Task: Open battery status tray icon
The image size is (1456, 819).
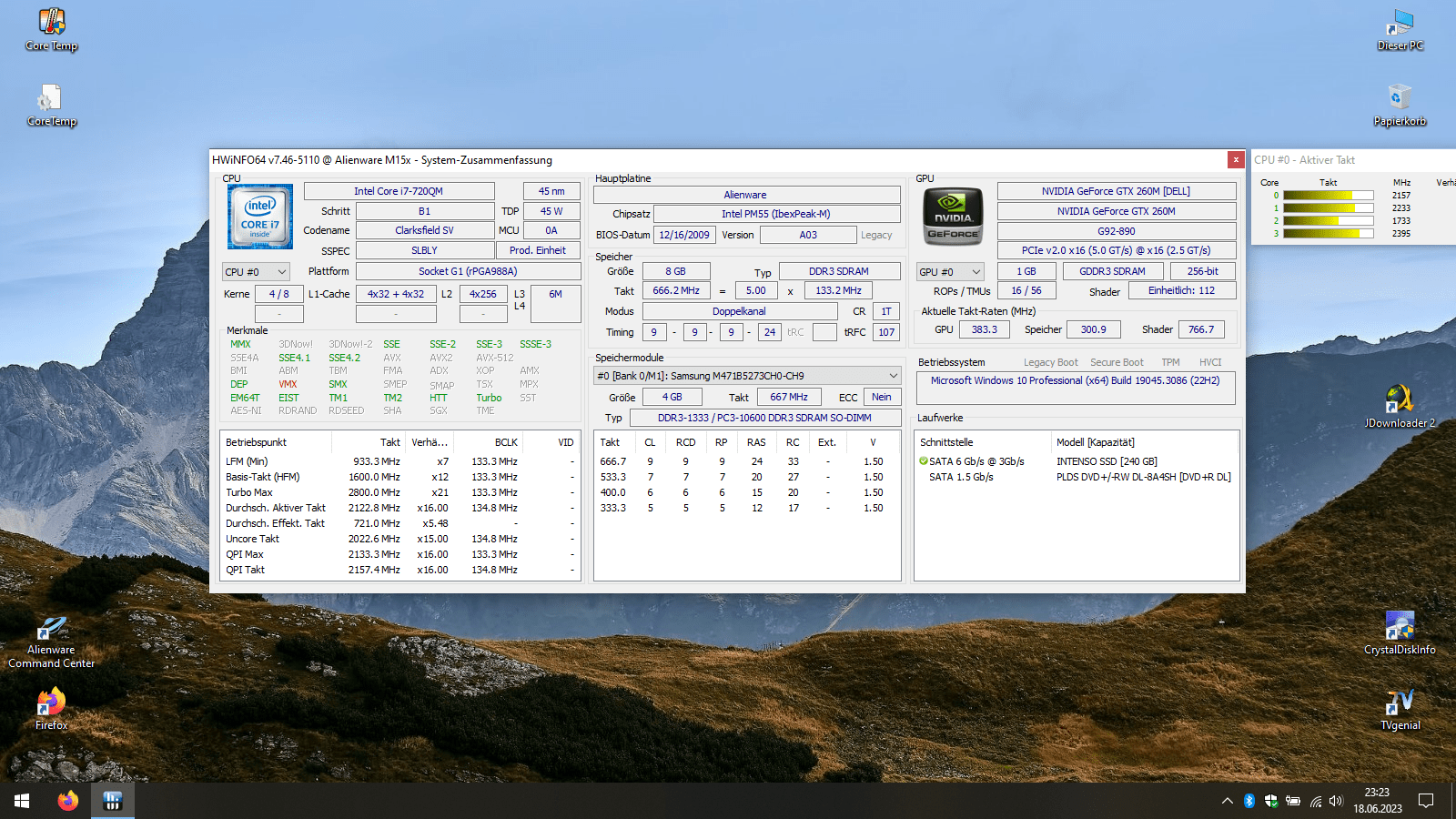Action: (1293, 801)
